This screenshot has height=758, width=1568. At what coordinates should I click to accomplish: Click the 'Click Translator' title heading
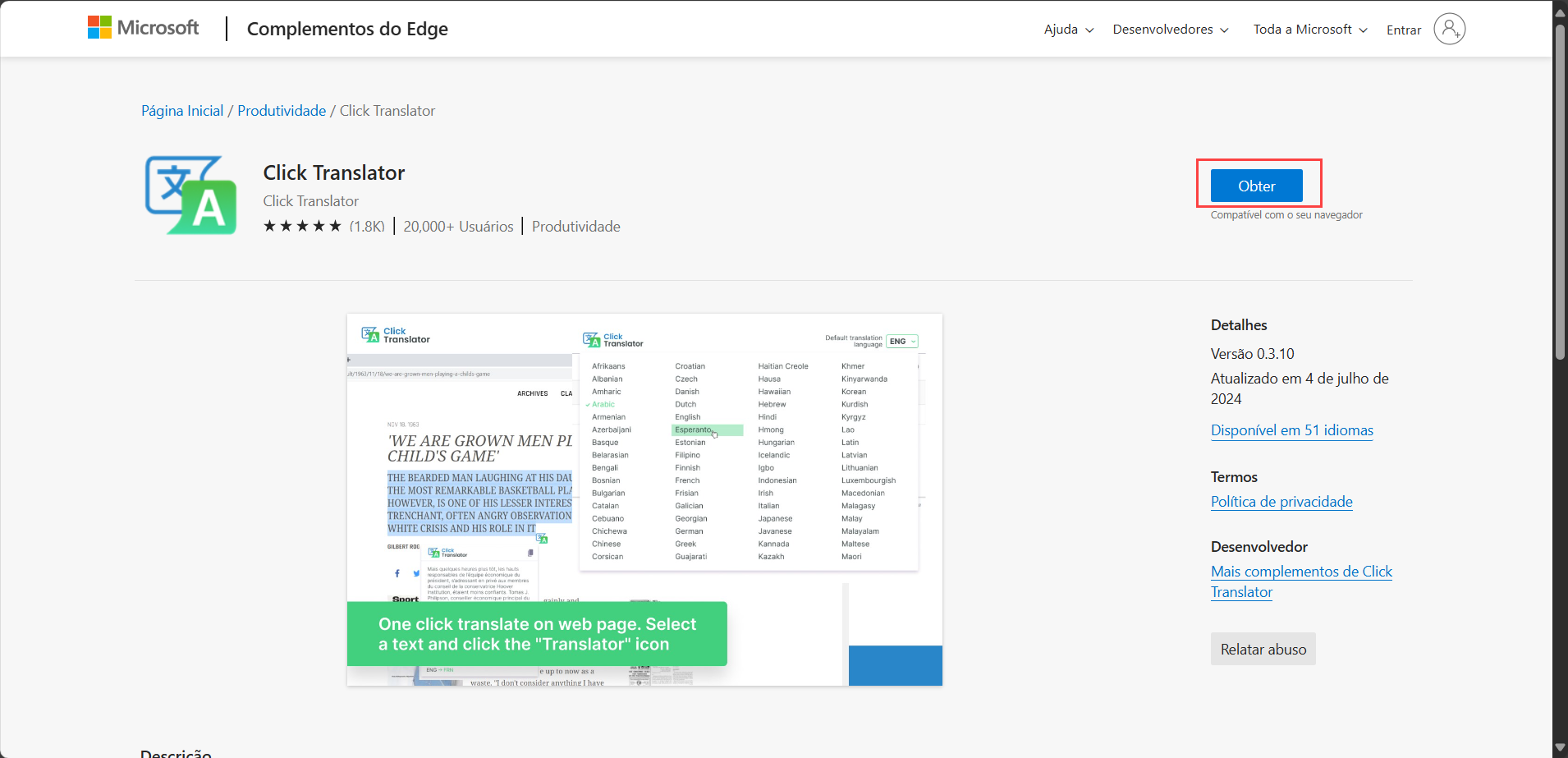point(334,172)
